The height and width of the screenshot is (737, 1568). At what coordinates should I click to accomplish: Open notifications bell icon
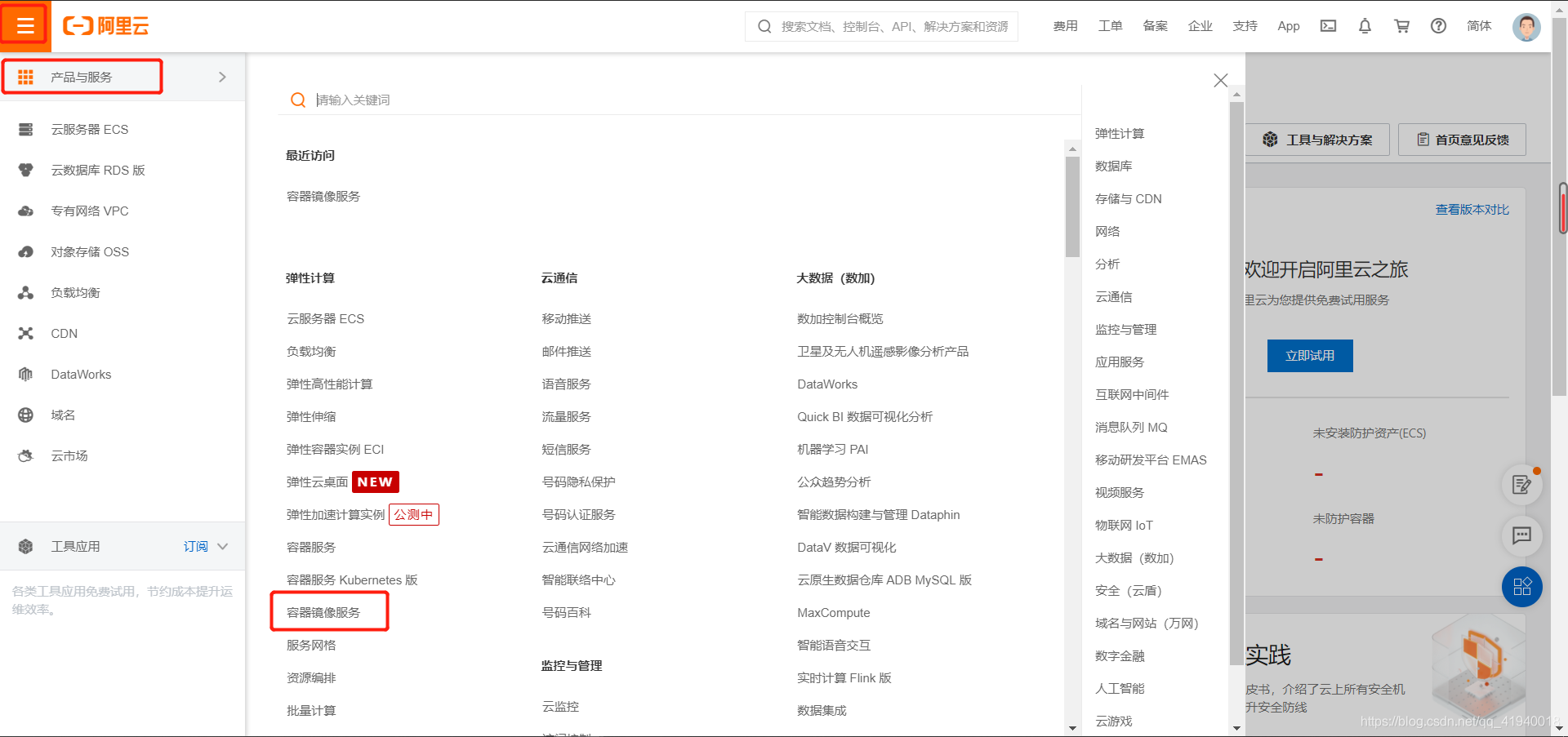1365,26
